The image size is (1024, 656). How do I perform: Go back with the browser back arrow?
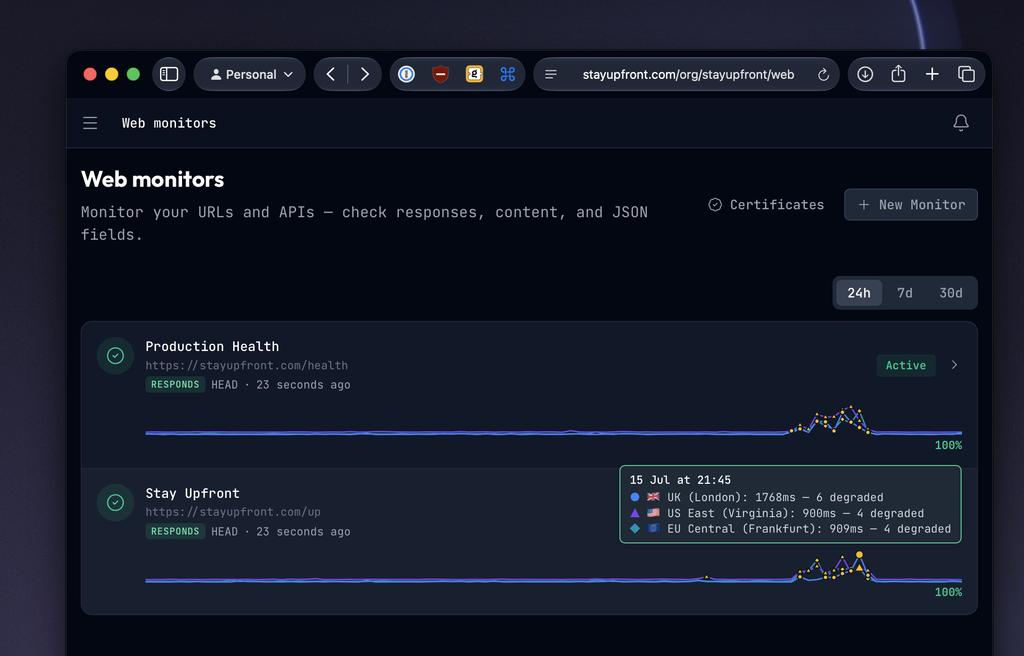coord(331,74)
